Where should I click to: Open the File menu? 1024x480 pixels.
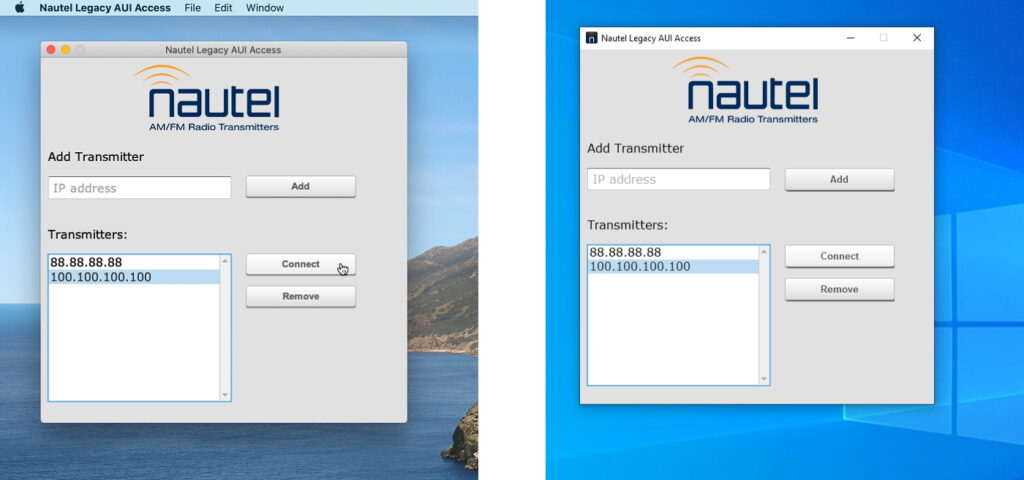click(x=193, y=8)
